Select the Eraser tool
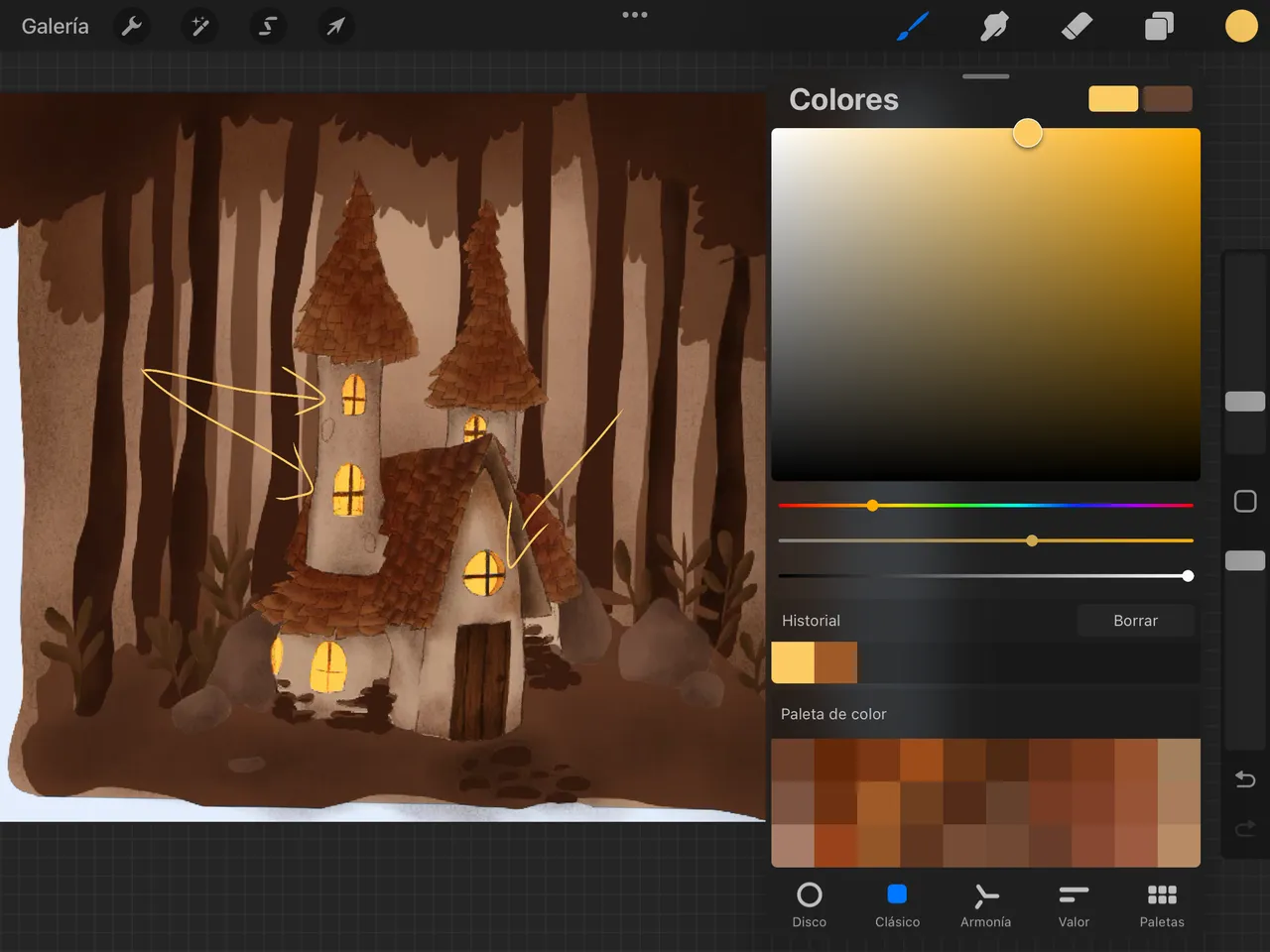Screen dimensions: 1270x952 (1077, 27)
